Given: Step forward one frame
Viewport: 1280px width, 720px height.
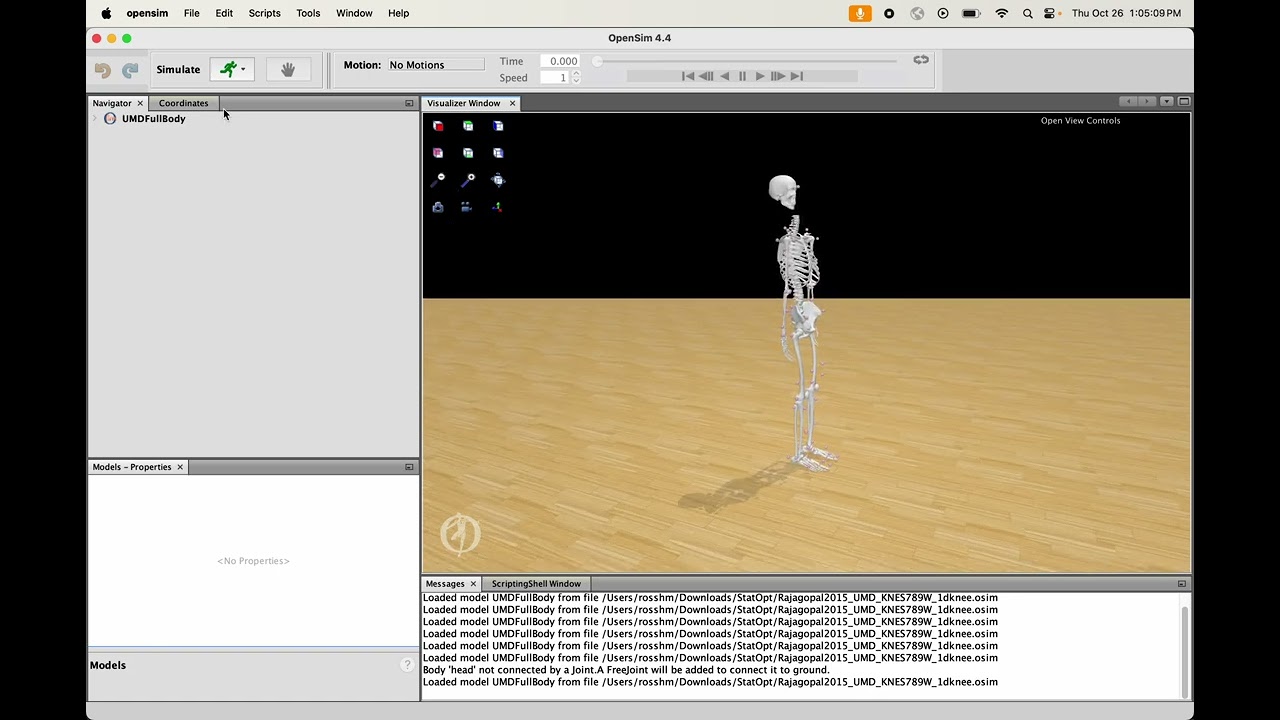Looking at the screenshot, I should tap(778, 76).
